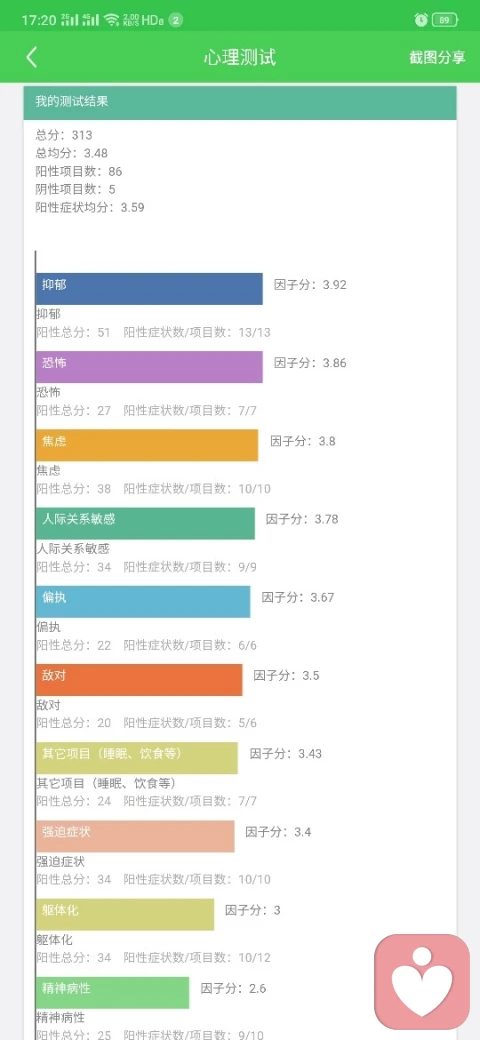Tap the notification count badge

pos(176,20)
